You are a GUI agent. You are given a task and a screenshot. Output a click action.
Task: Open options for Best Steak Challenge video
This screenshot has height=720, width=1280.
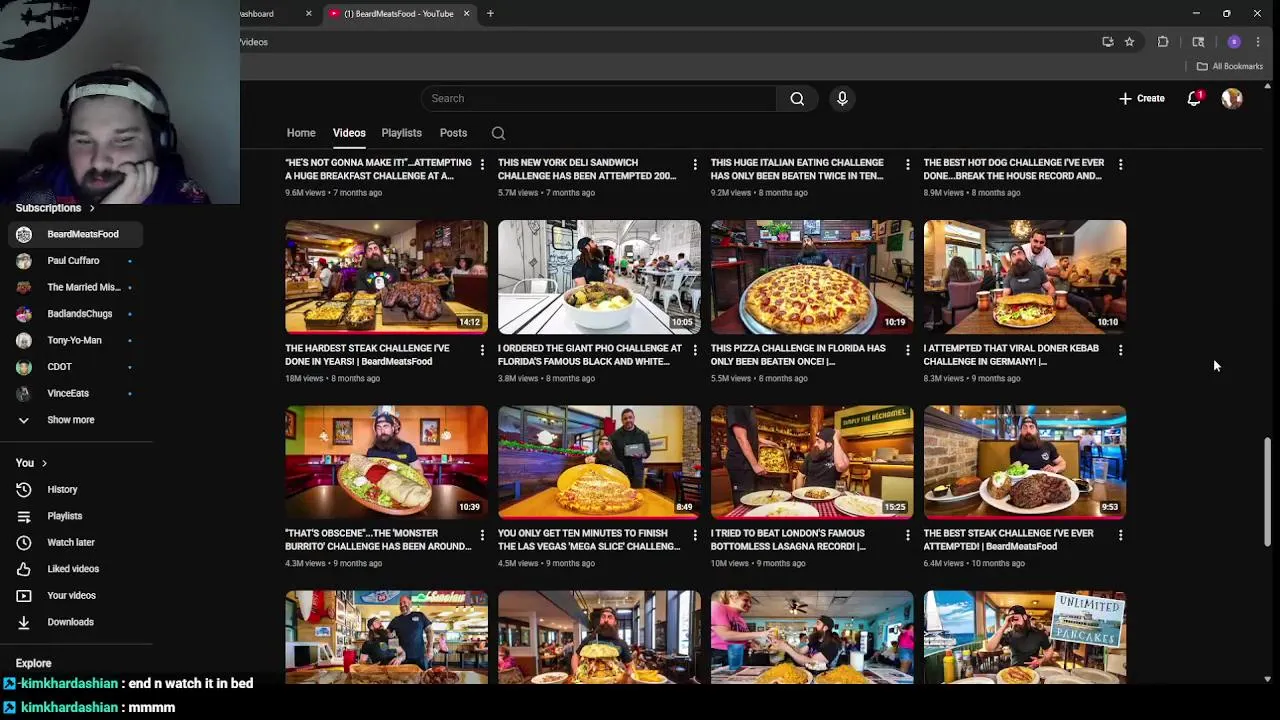tap(1120, 535)
